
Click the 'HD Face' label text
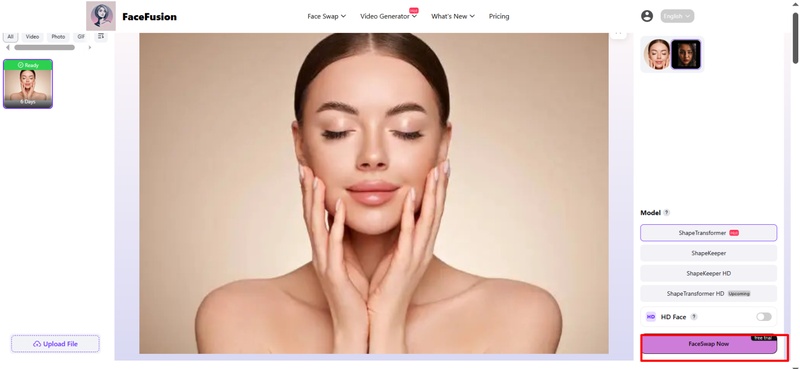[673, 317]
